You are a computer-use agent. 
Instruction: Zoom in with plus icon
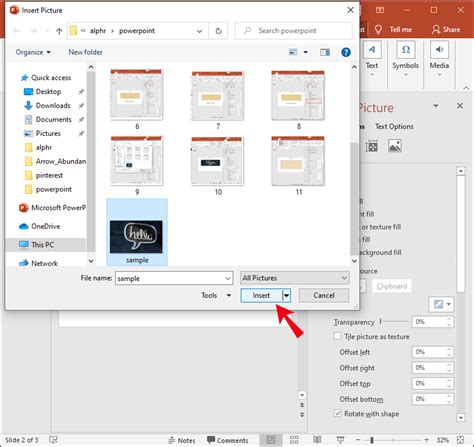426,440
